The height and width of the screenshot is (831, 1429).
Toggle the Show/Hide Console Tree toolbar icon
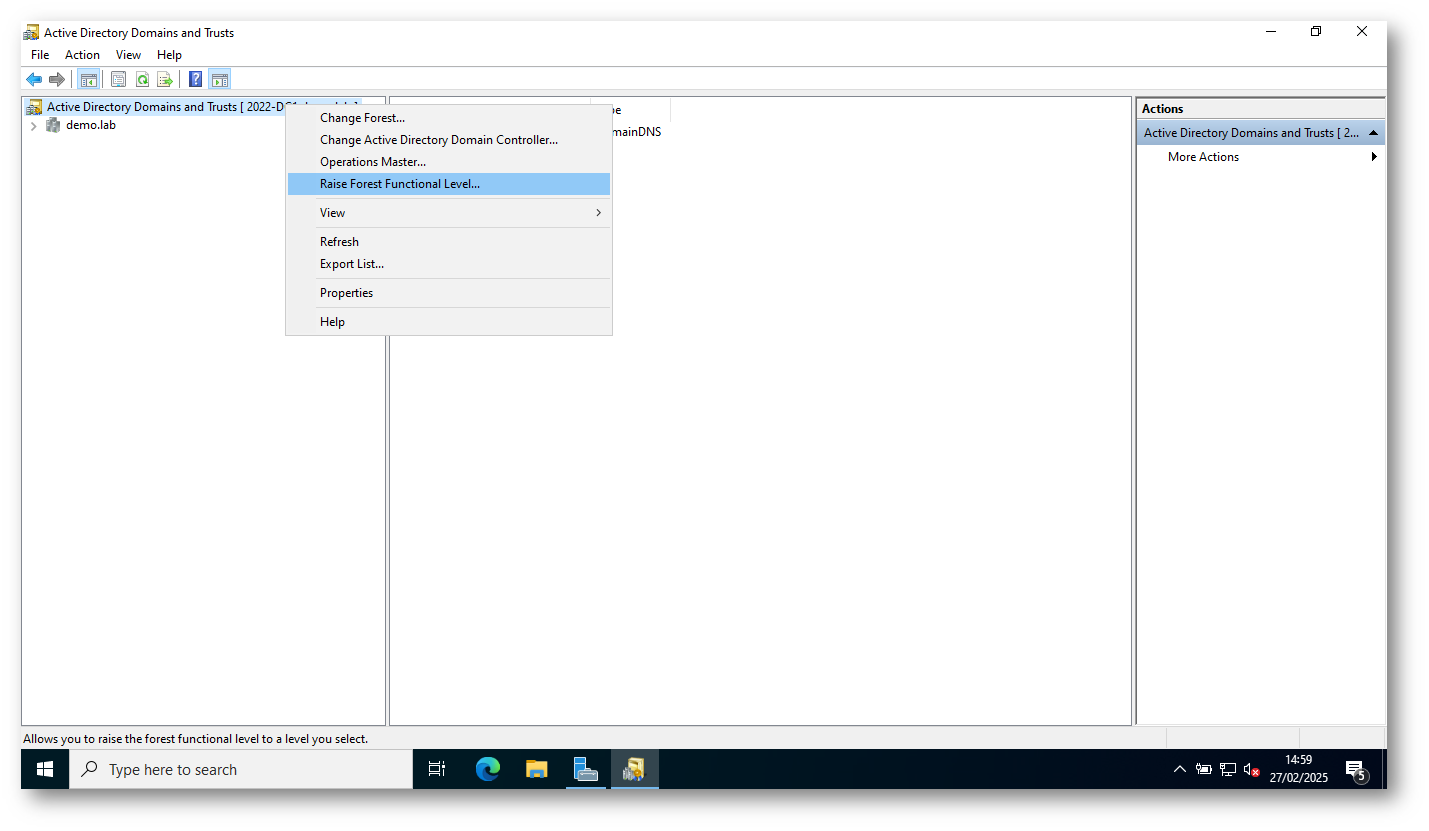(89, 79)
